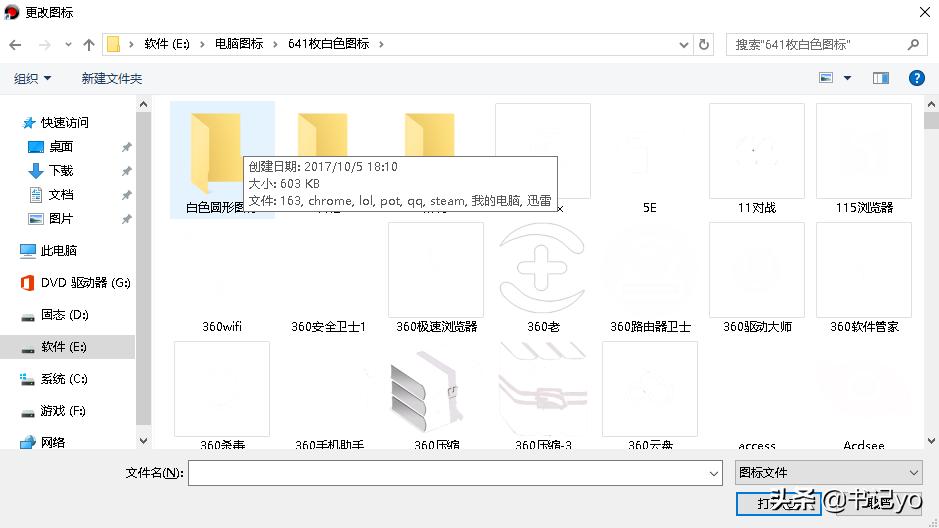
Task: Go up one folder level arrow
Action: click(89, 45)
